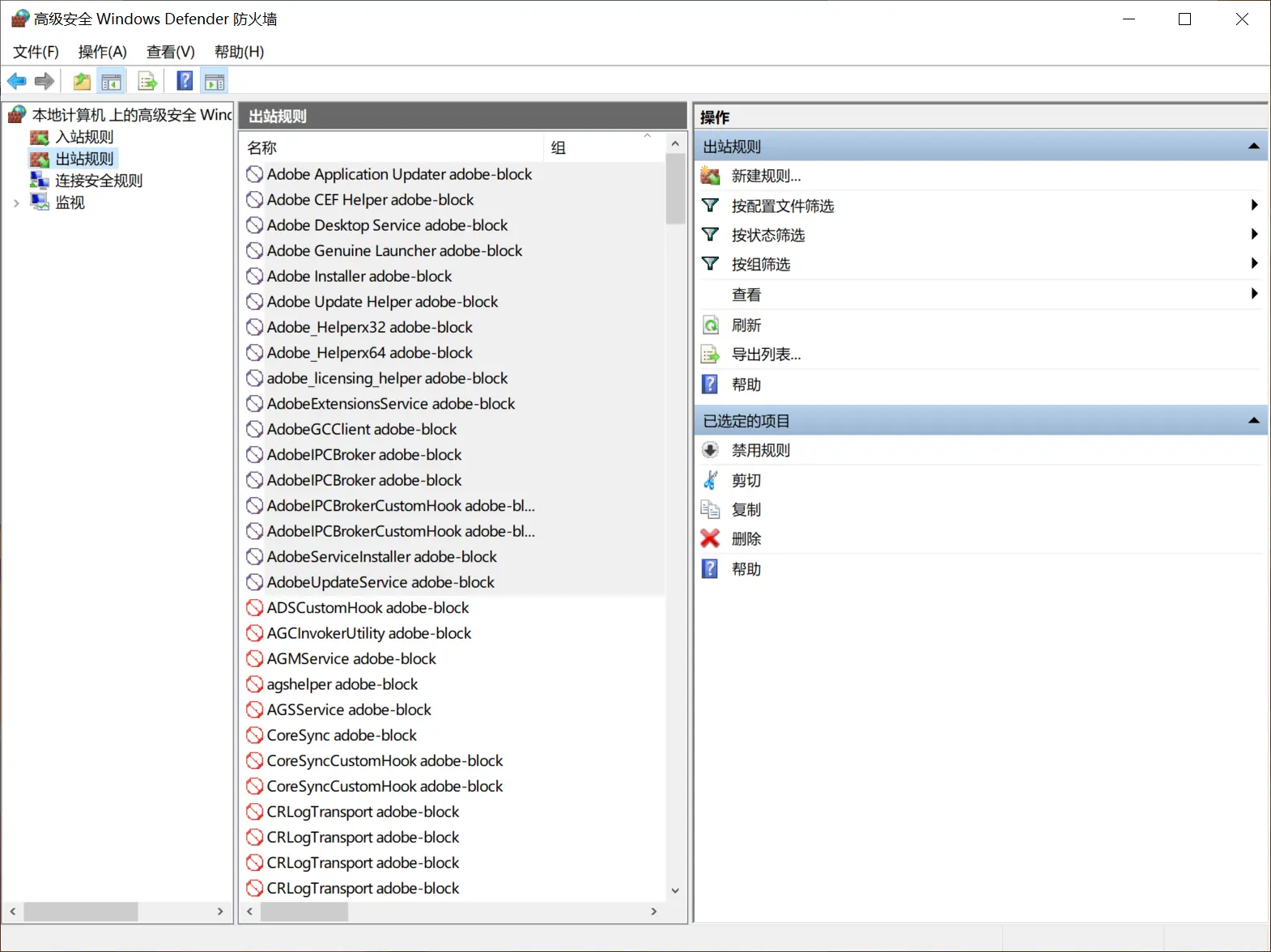Screen dimensions: 1271x952
Task: Open the 查看(V) menu
Action: click(170, 52)
